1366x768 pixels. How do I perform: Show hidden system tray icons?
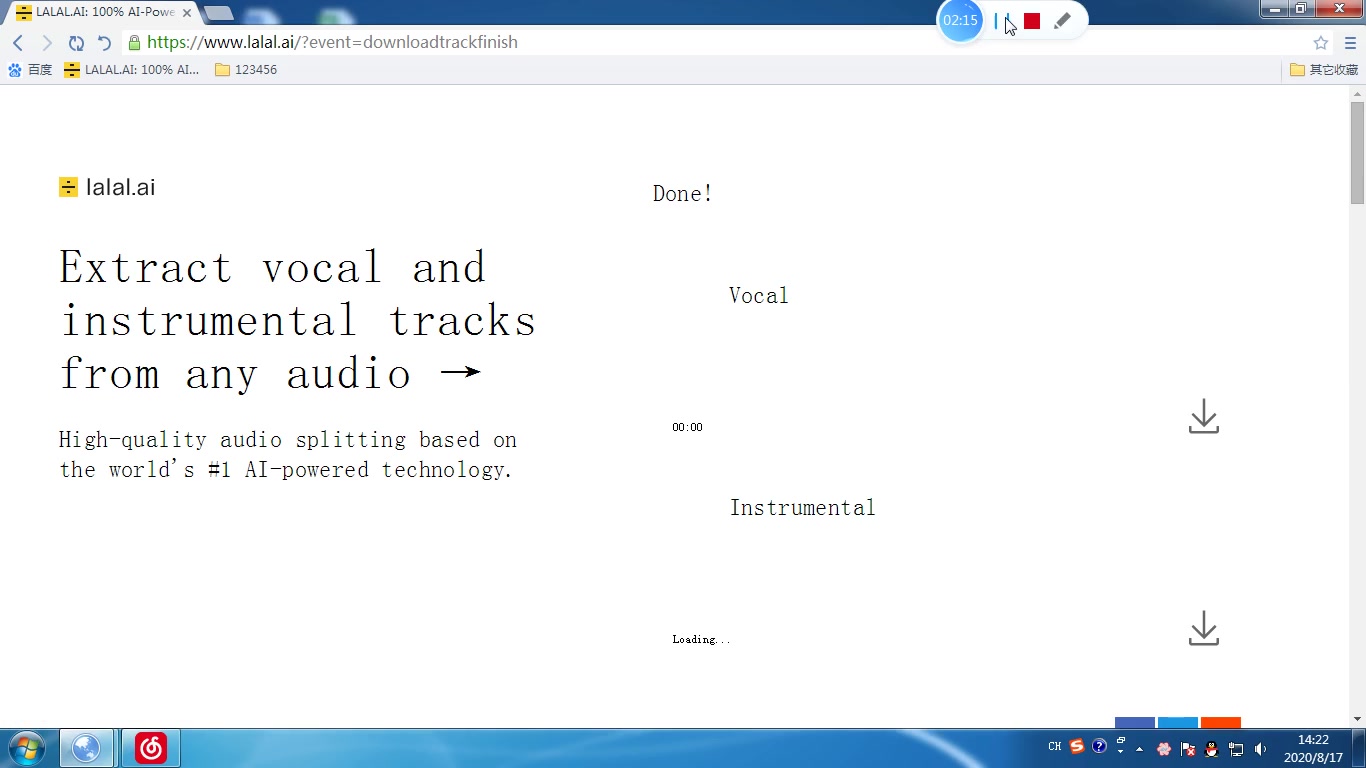click(1139, 748)
